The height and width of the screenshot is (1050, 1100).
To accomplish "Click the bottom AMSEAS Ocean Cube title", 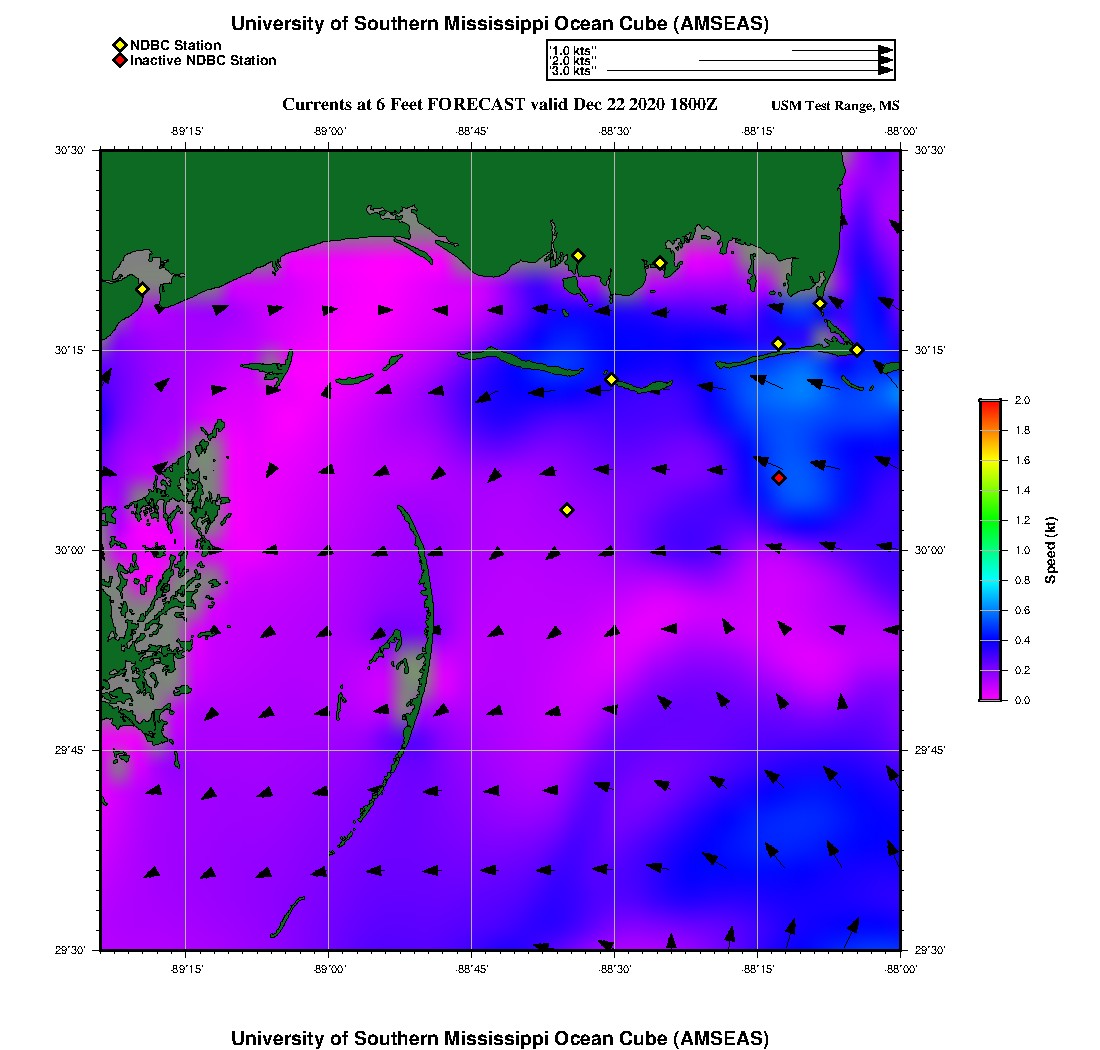I will click(x=500, y=1038).
